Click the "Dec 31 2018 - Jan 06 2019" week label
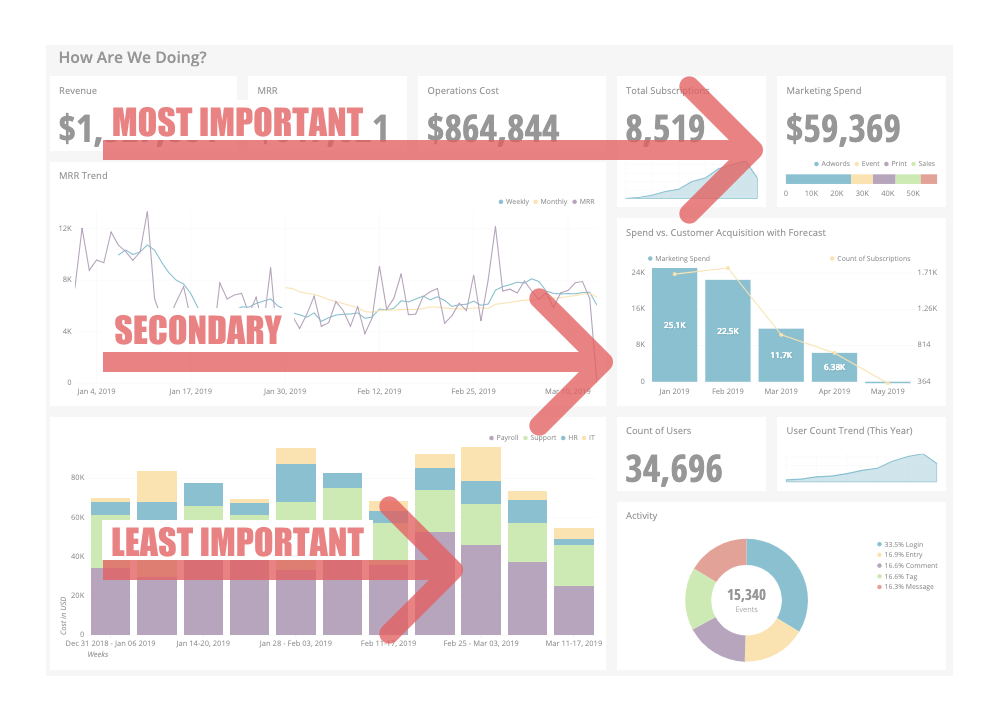 (x=110, y=643)
